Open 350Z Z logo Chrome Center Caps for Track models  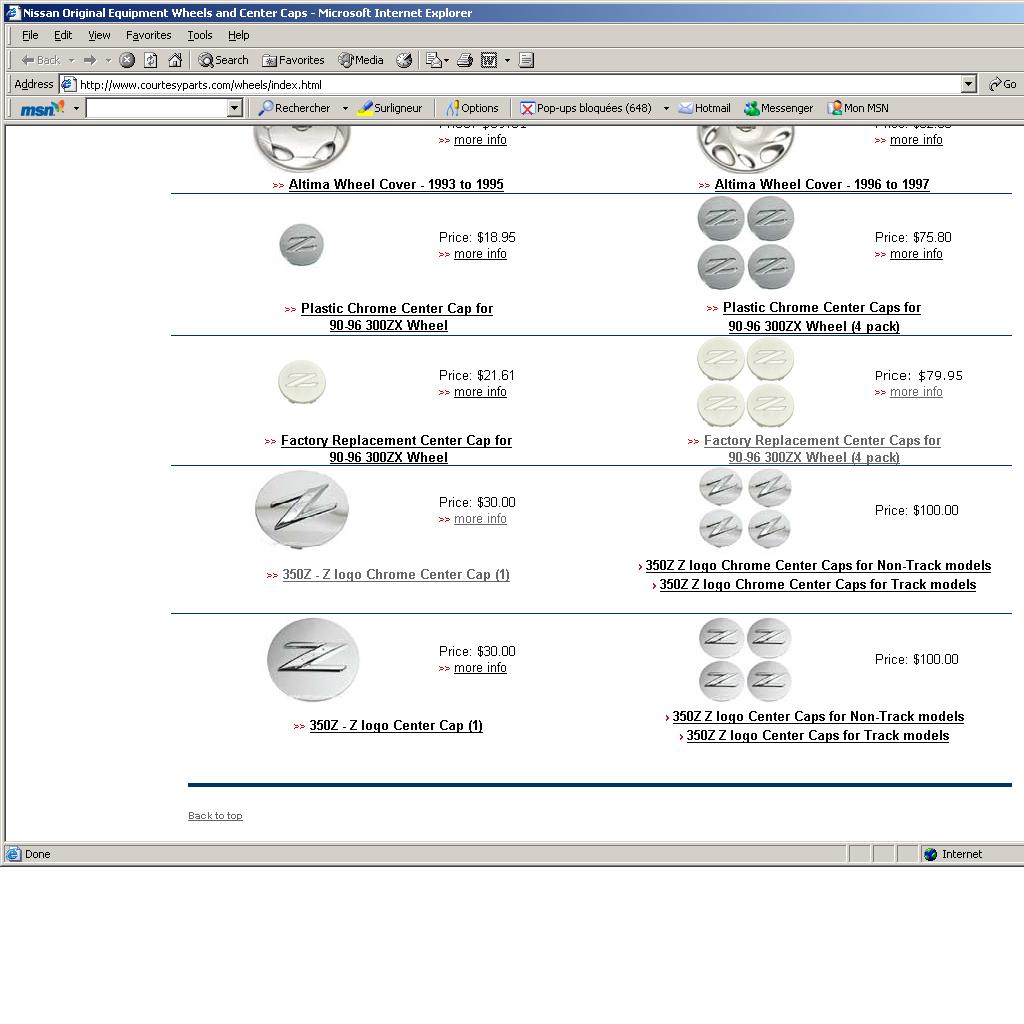(818, 584)
